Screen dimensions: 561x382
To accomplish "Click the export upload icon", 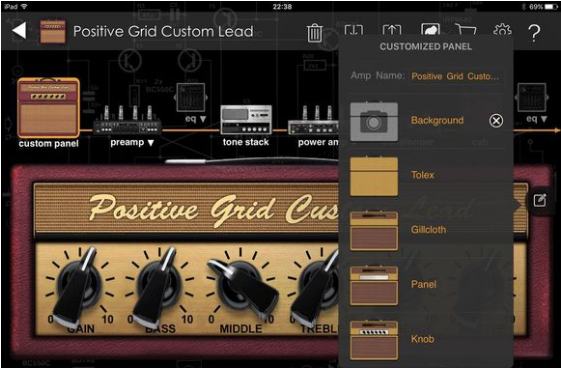I will tap(392, 31).
